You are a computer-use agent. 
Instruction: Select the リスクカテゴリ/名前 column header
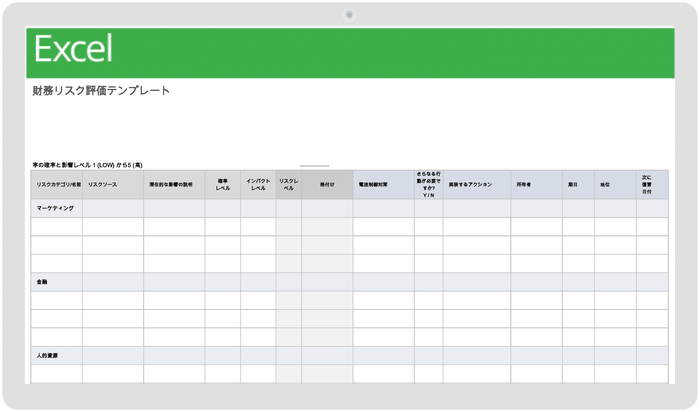57,184
